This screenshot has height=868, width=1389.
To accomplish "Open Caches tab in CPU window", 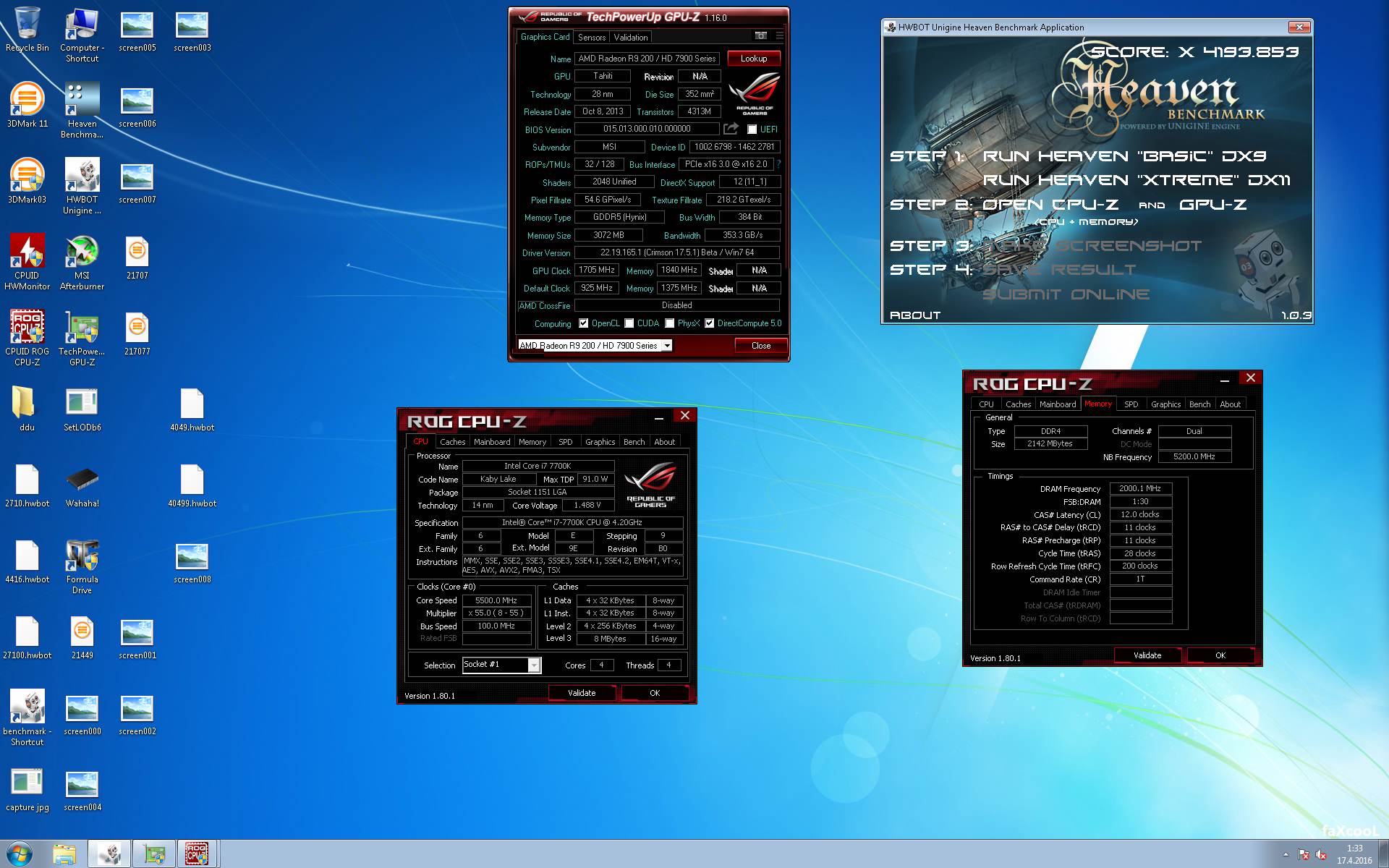I will 453,442.
